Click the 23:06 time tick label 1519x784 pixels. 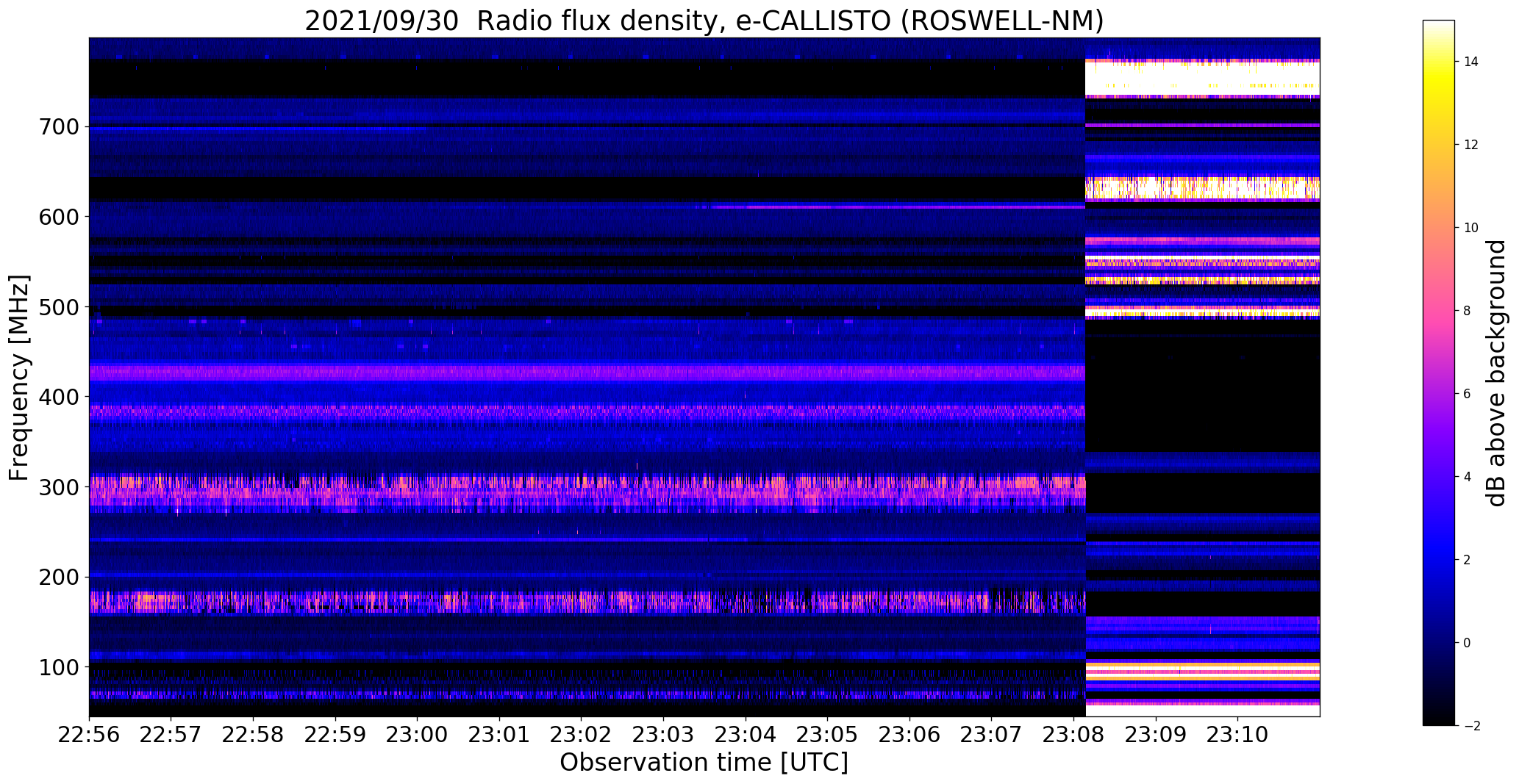coord(910,735)
